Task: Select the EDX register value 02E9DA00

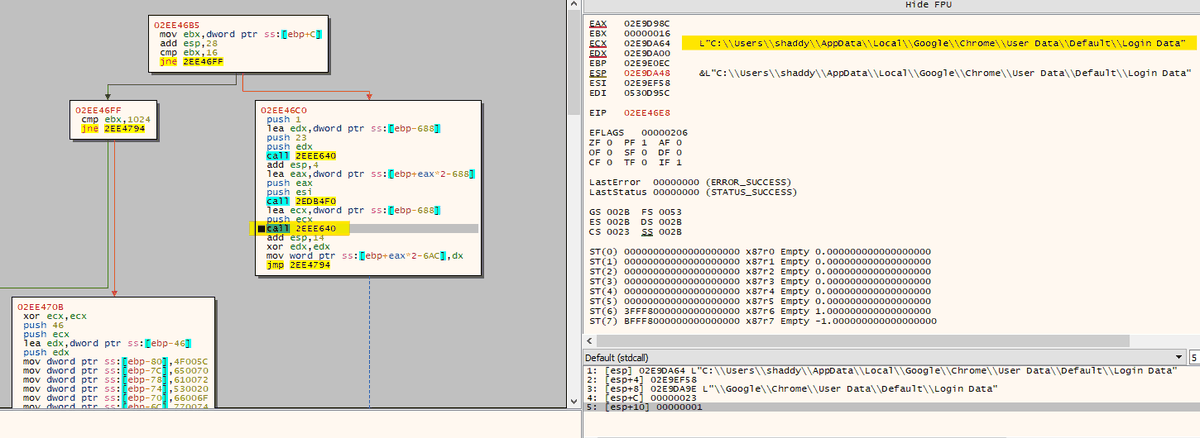Action: coord(646,53)
